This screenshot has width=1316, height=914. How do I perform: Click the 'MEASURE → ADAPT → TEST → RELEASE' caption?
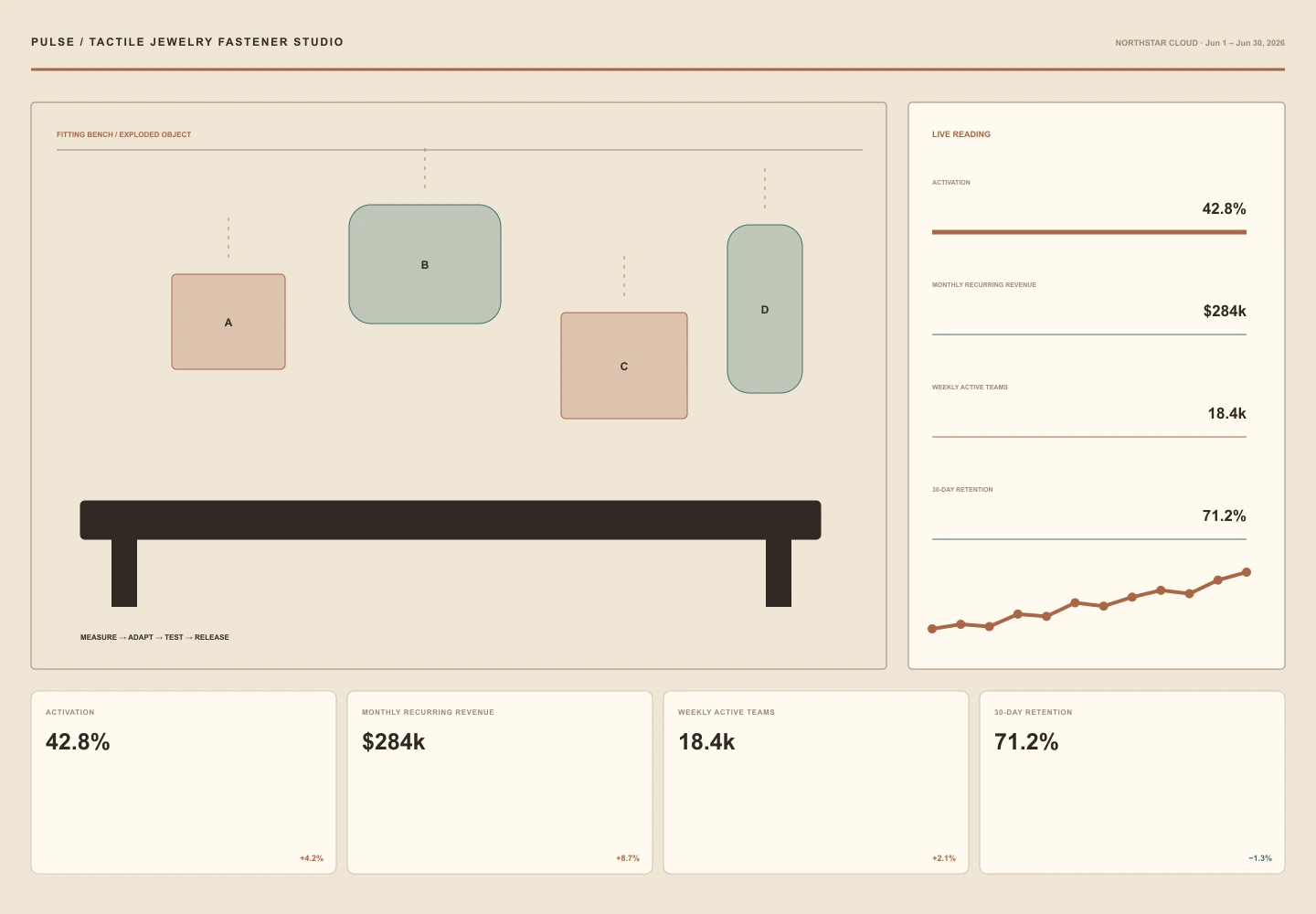(154, 637)
